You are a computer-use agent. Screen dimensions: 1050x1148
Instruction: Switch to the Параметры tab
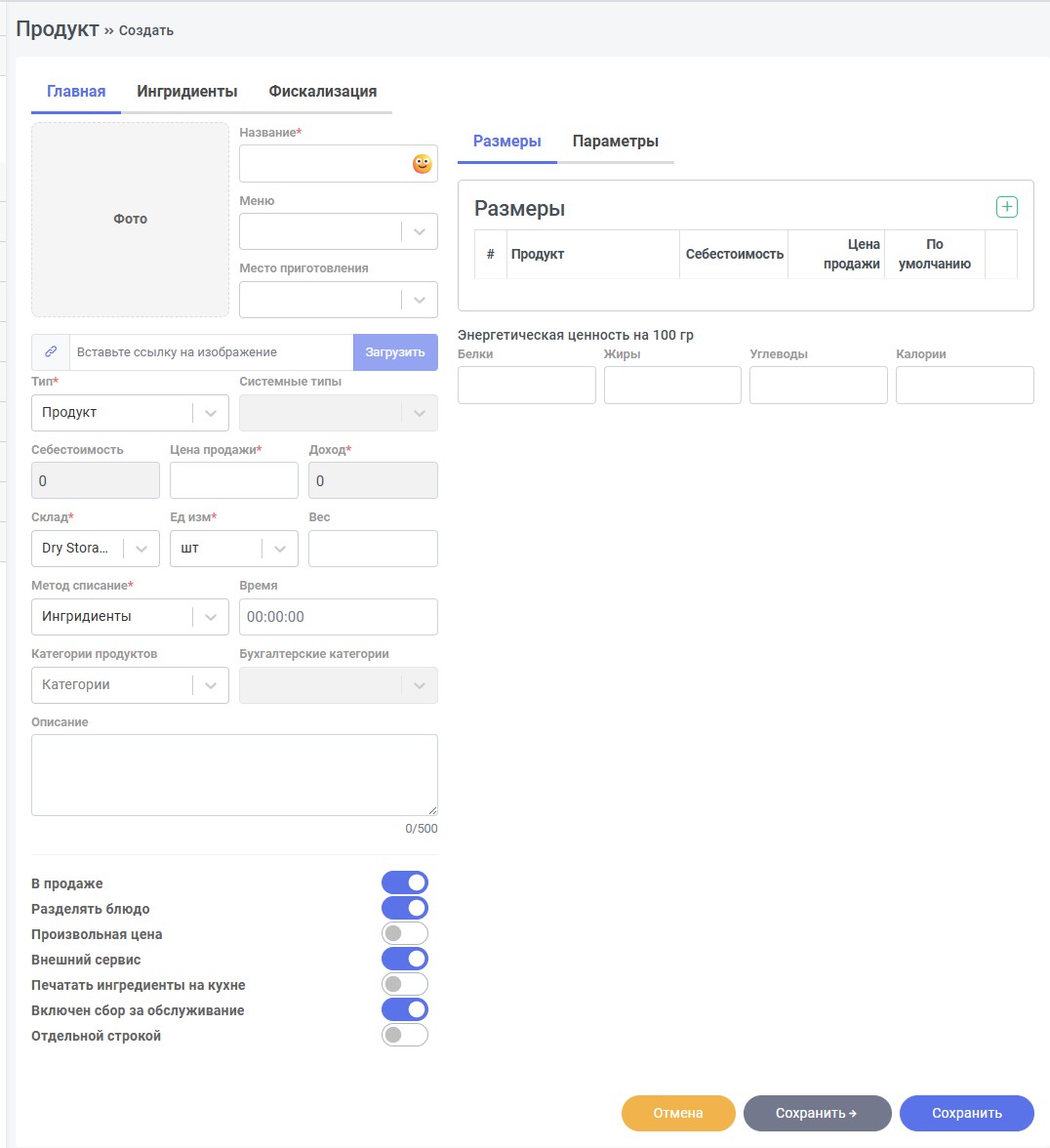(x=616, y=142)
